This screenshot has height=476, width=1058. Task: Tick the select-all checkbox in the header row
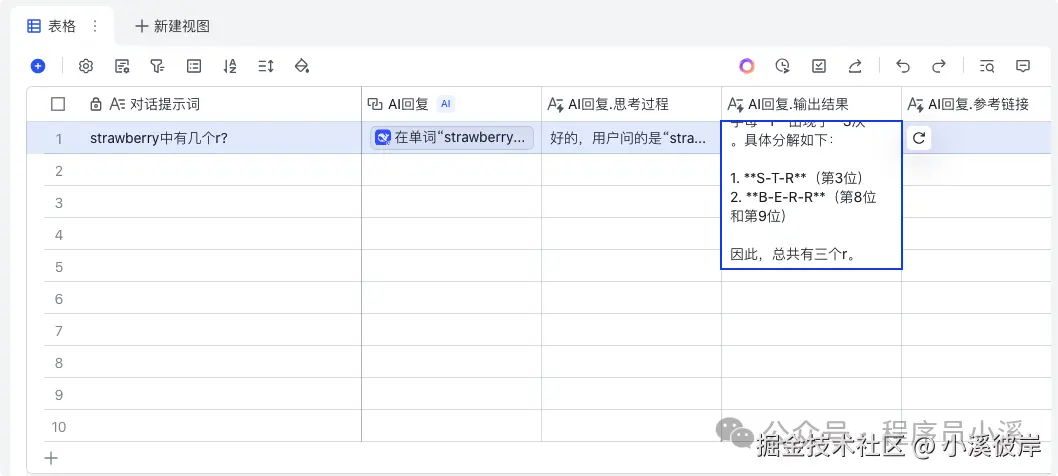point(58,104)
